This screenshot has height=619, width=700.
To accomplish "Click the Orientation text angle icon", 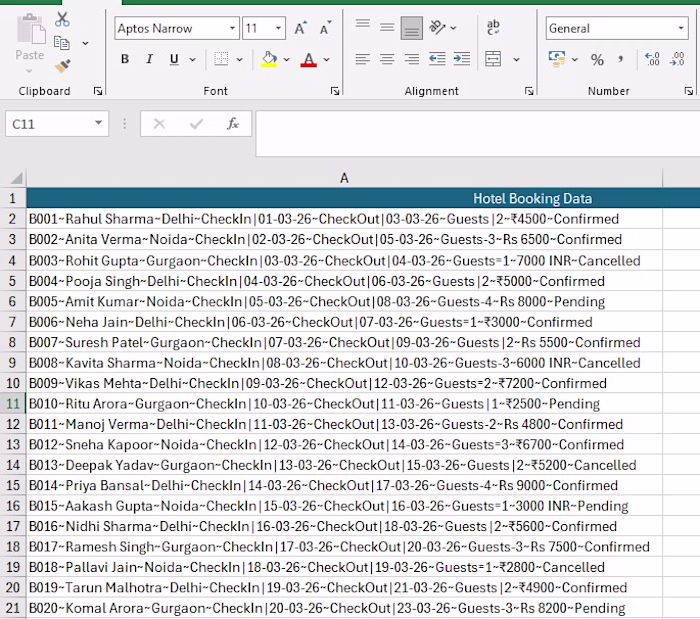I will click(x=437, y=28).
